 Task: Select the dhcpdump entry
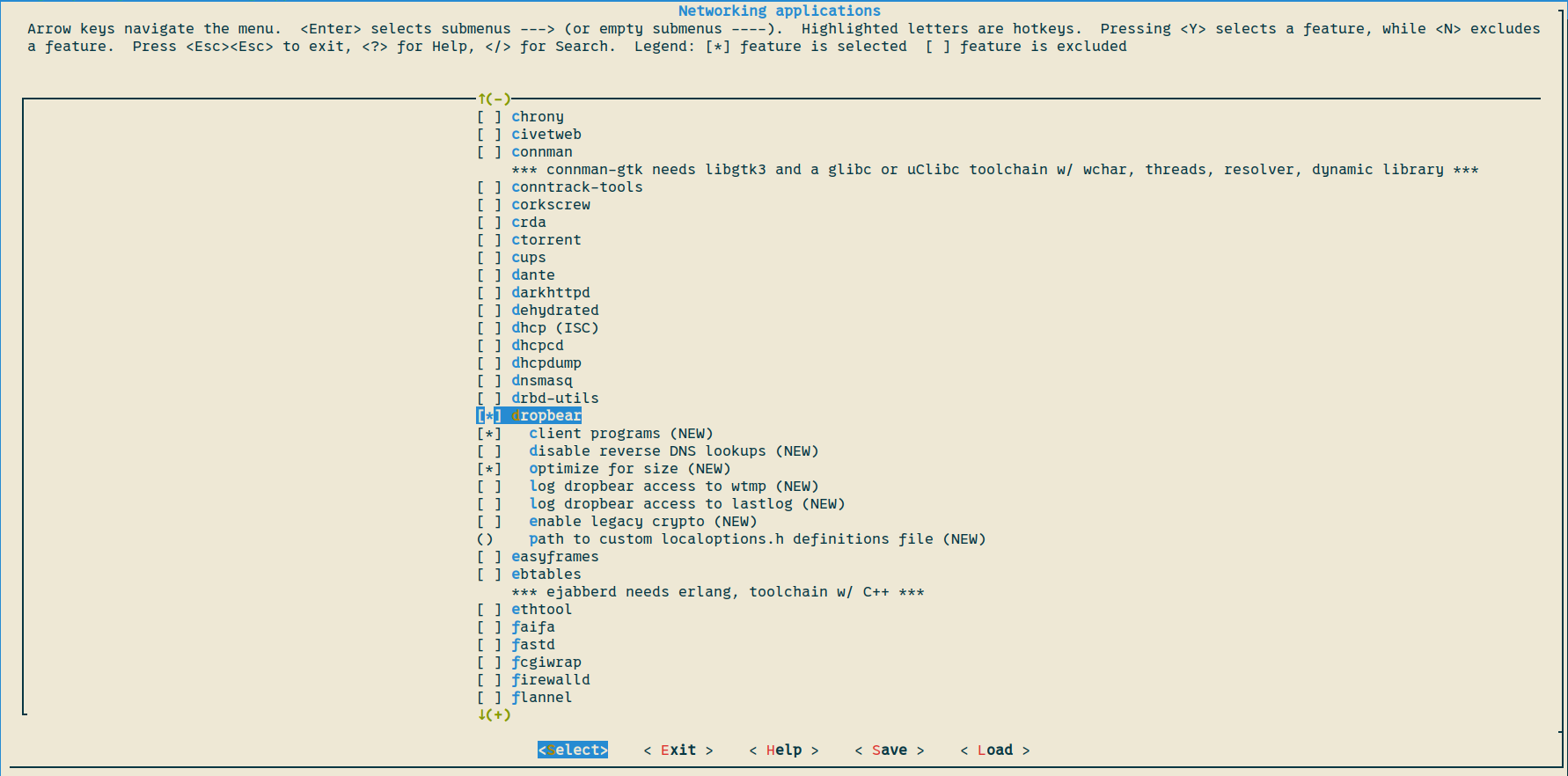[529, 362]
